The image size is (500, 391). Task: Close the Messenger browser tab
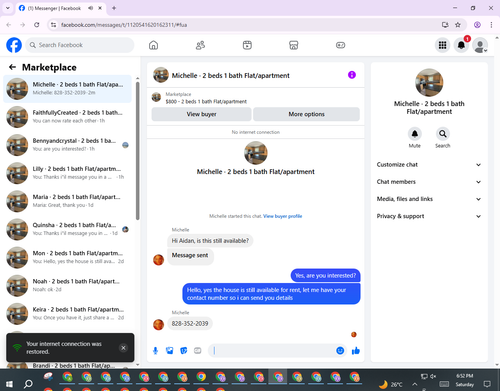coord(100,8)
